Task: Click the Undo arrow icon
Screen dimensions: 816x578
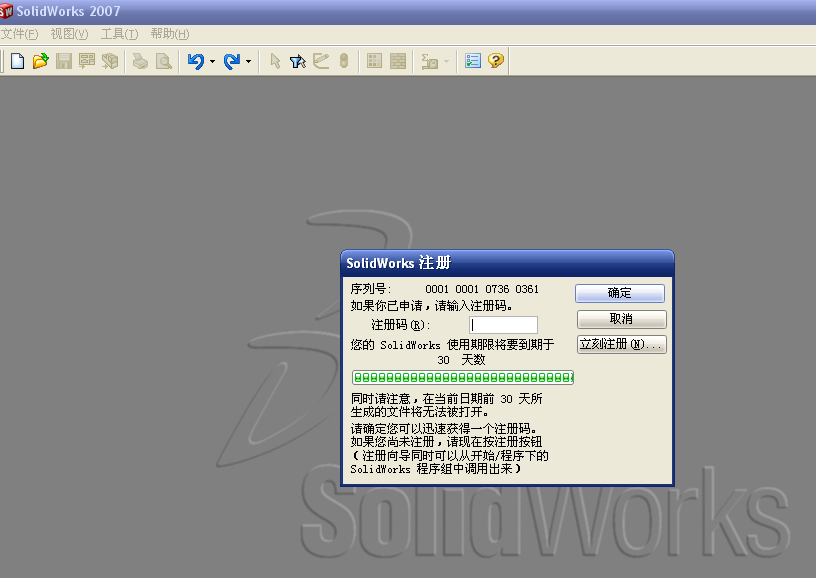Action: click(196, 61)
